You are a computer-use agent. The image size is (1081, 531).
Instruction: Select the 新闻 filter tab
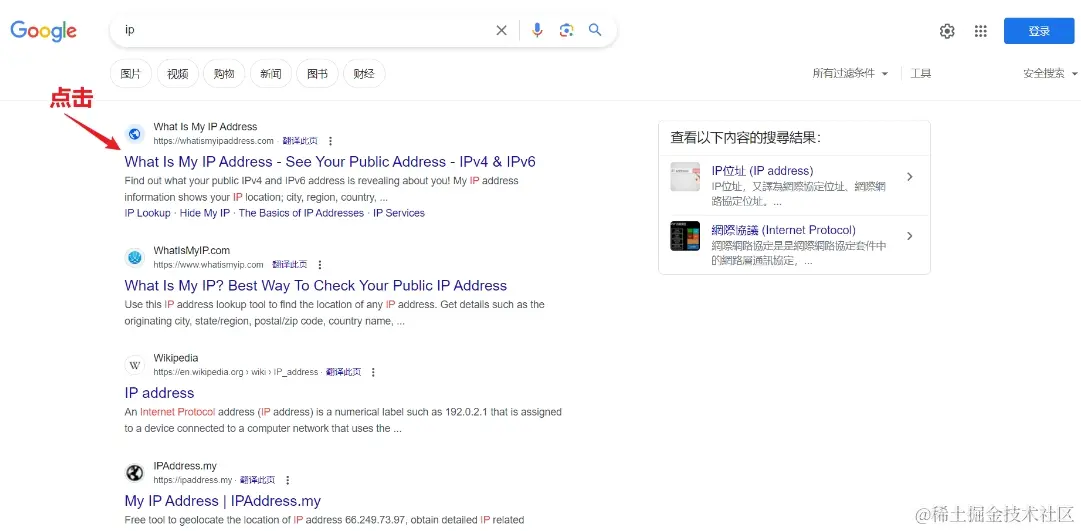coord(271,74)
